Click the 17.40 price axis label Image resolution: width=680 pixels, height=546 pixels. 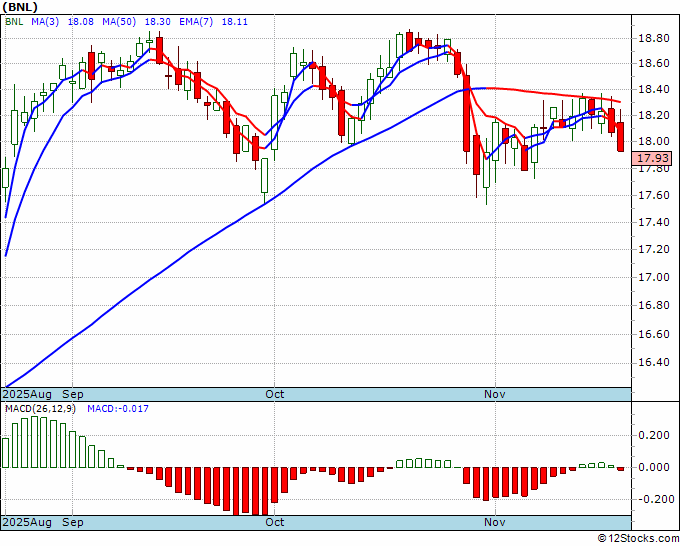[654, 222]
